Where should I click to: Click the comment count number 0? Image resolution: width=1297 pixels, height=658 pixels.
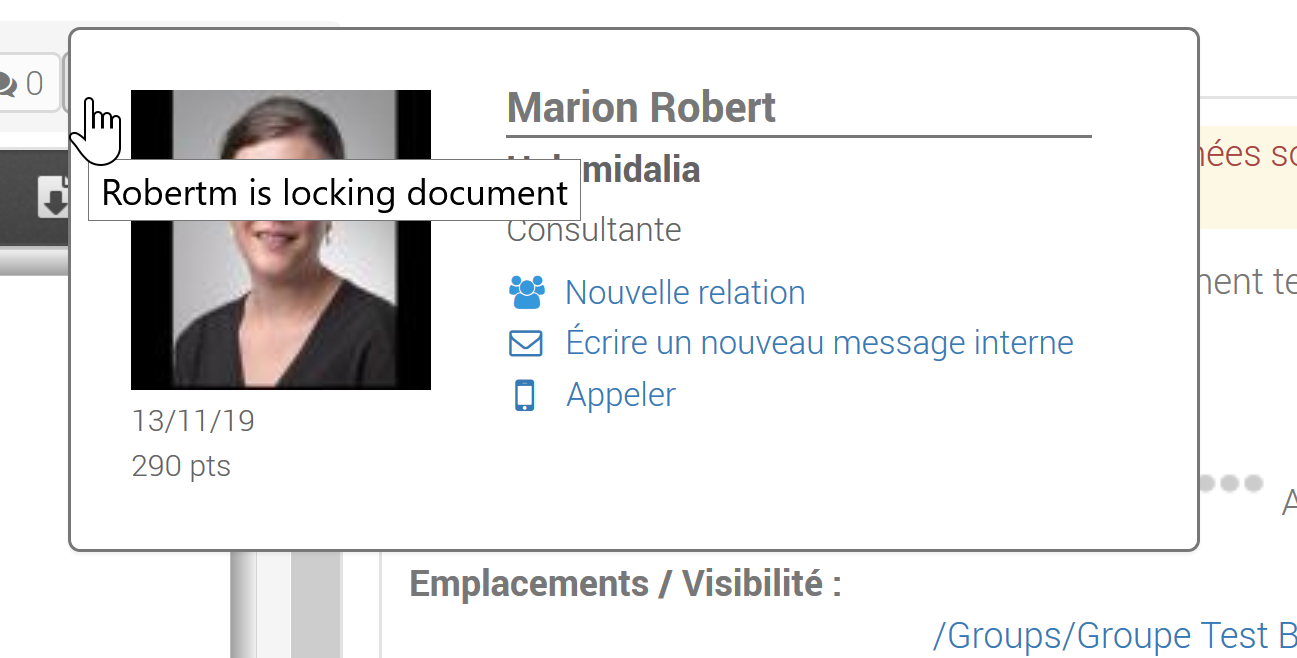pos(35,84)
